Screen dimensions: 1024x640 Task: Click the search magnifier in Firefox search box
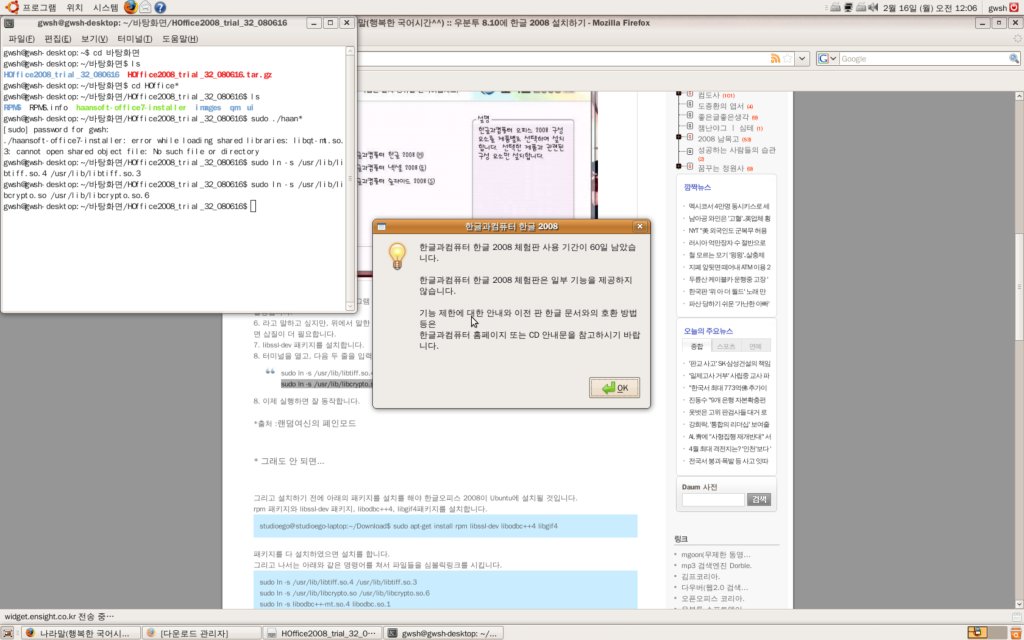[1014, 59]
